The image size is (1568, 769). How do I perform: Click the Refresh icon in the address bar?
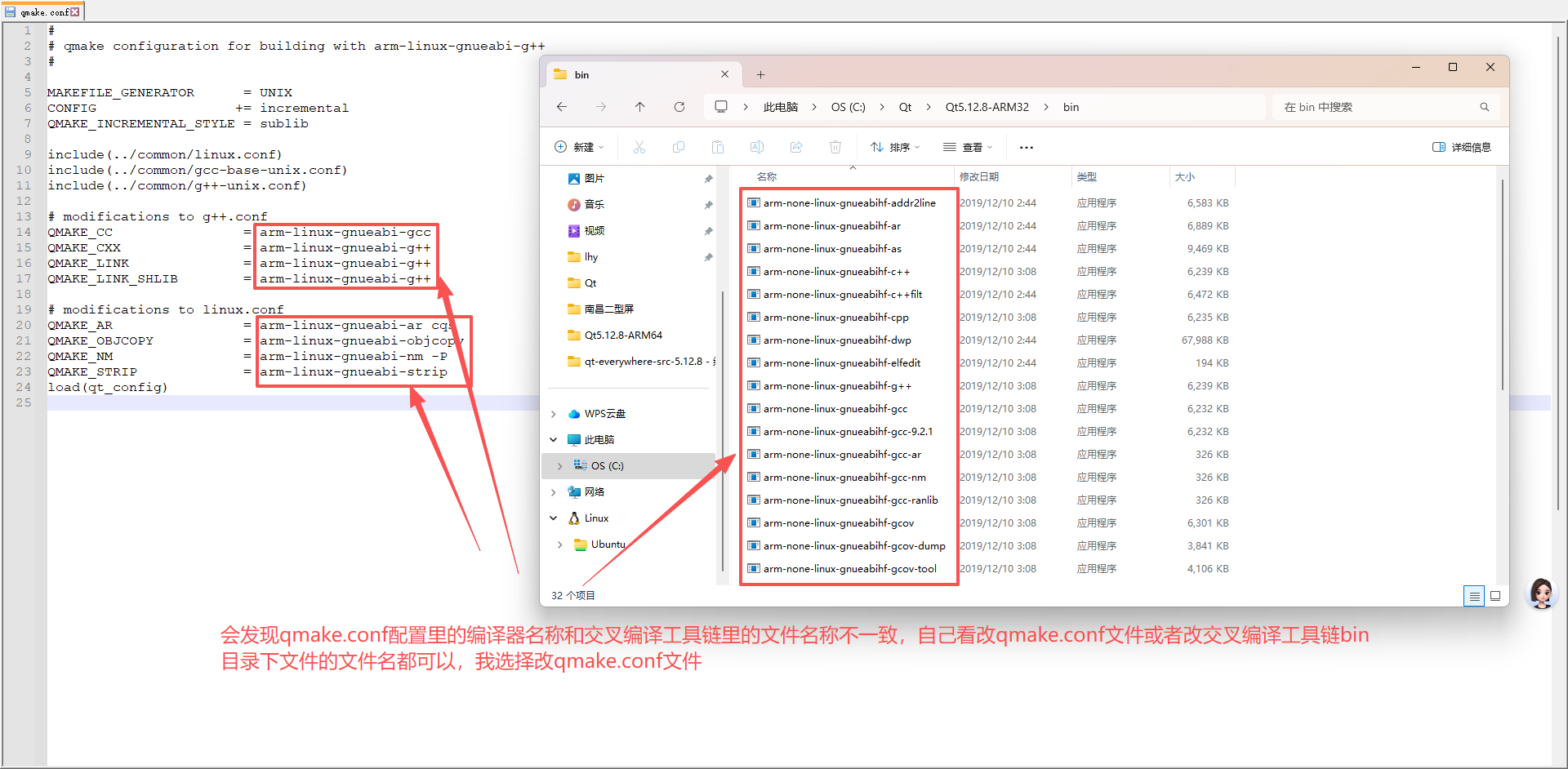click(679, 106)
